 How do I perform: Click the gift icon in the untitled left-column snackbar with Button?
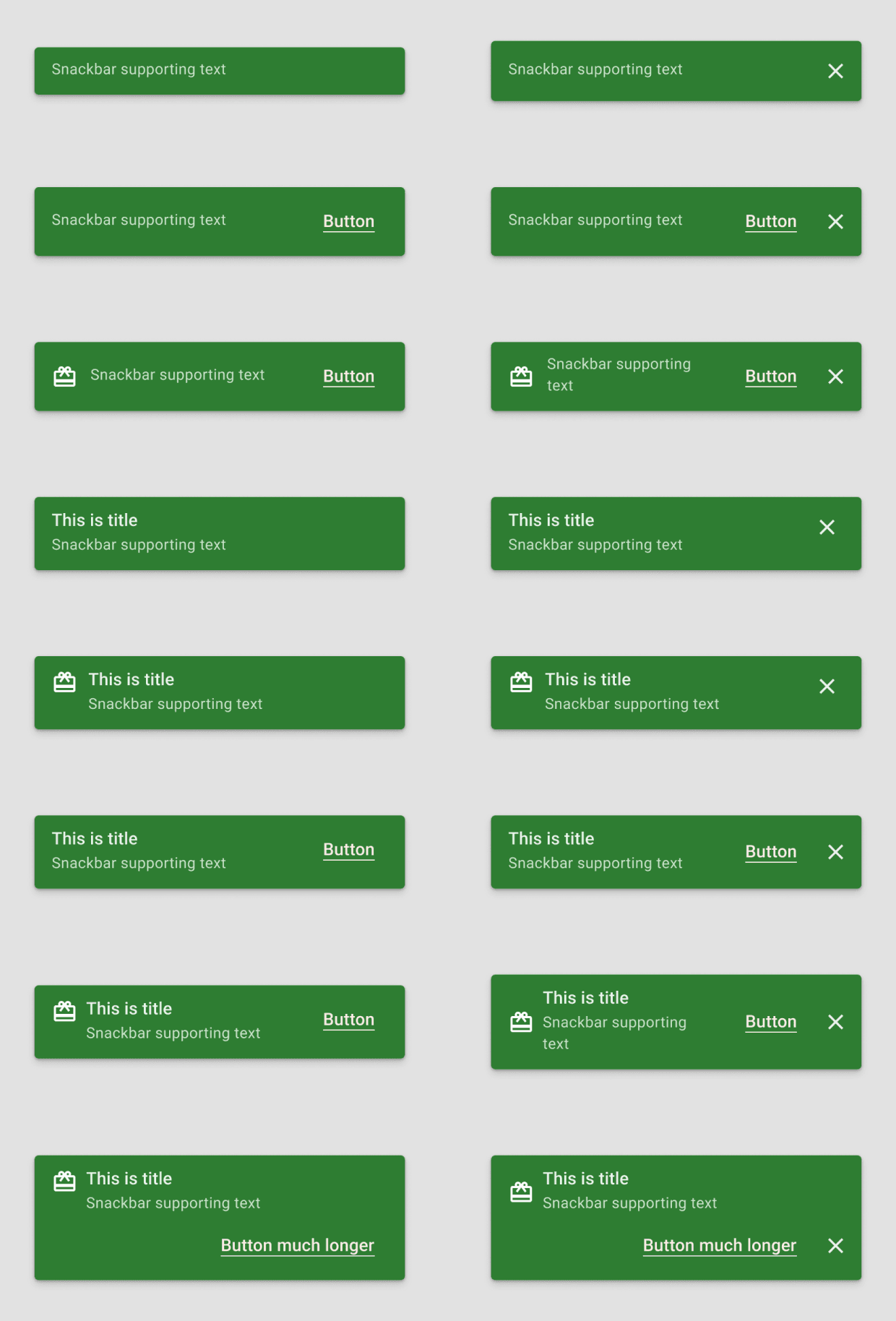64,376
